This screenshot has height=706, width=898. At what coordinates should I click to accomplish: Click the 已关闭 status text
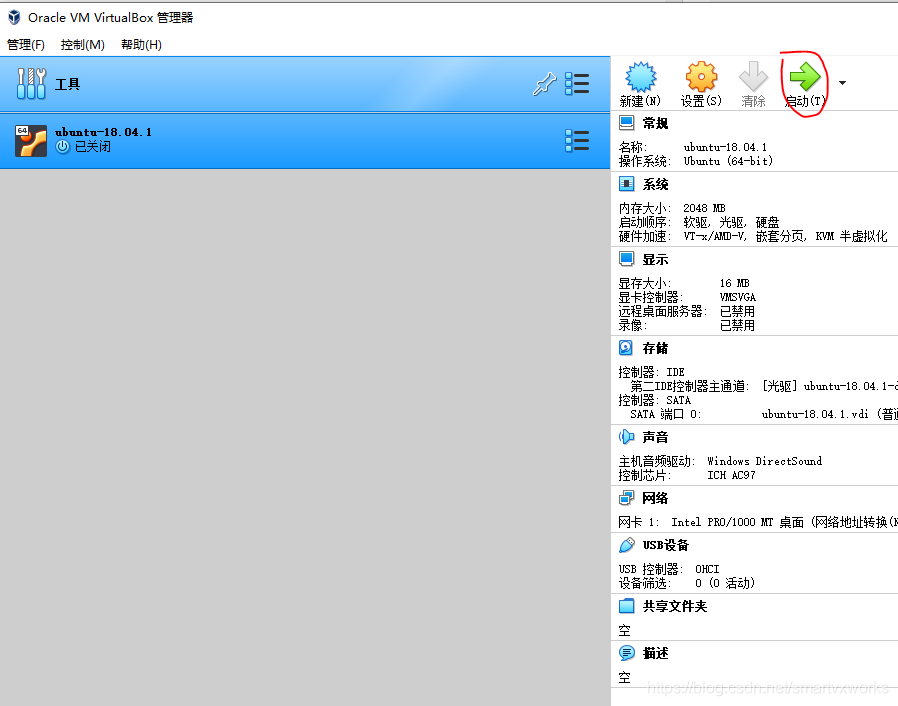93,147
